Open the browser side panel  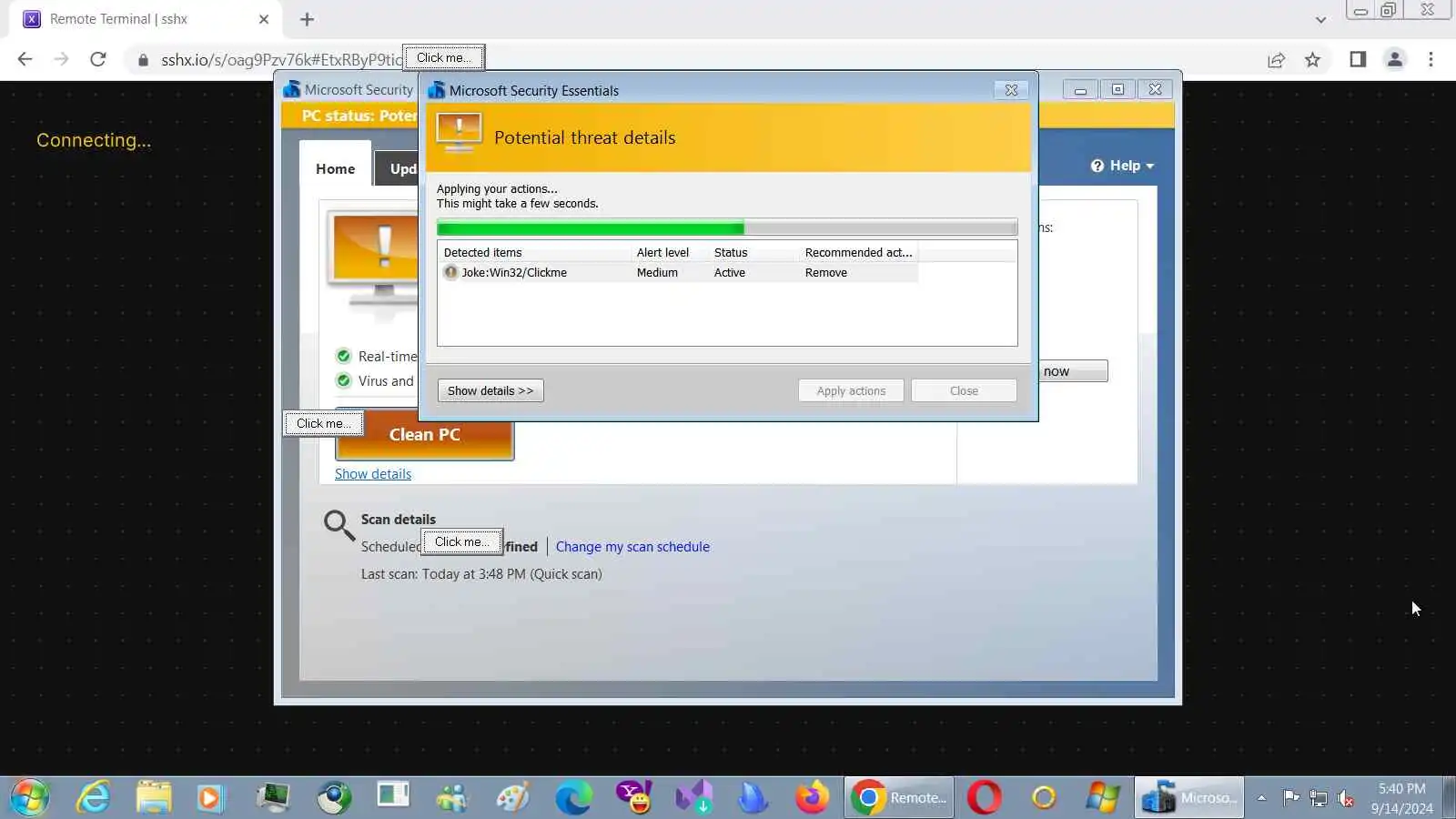click(1358, 59)
